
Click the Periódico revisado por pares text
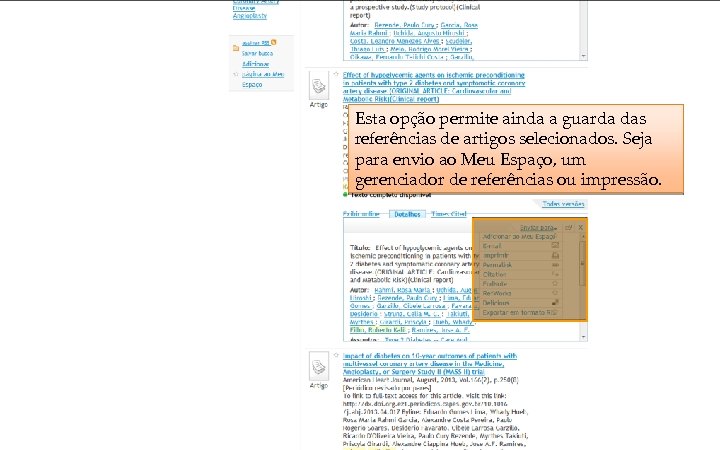pos(387,388)
